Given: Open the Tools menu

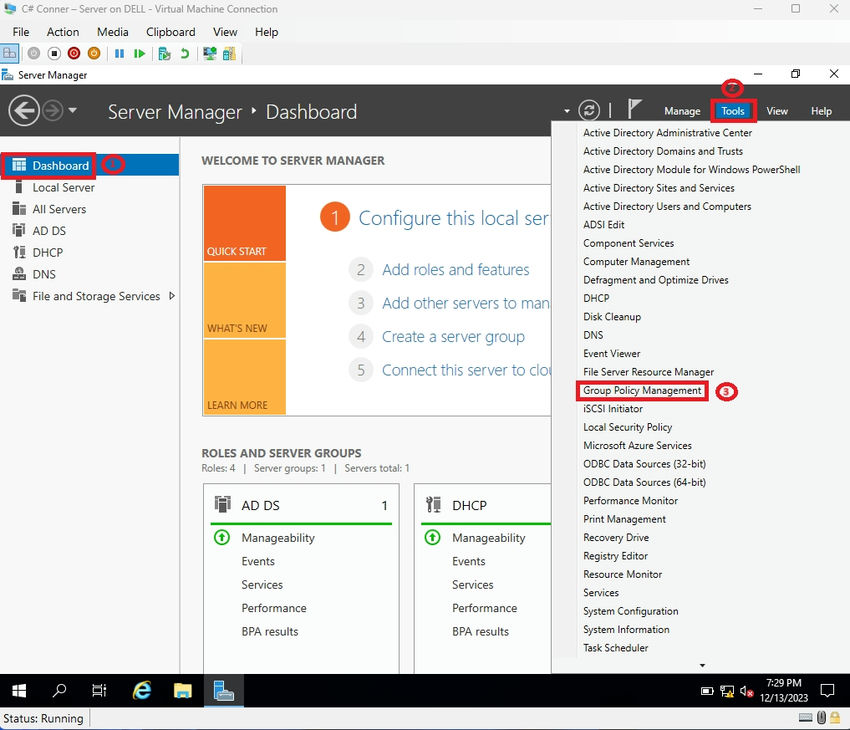Looking at the screenshot, I should coord(733,111).
